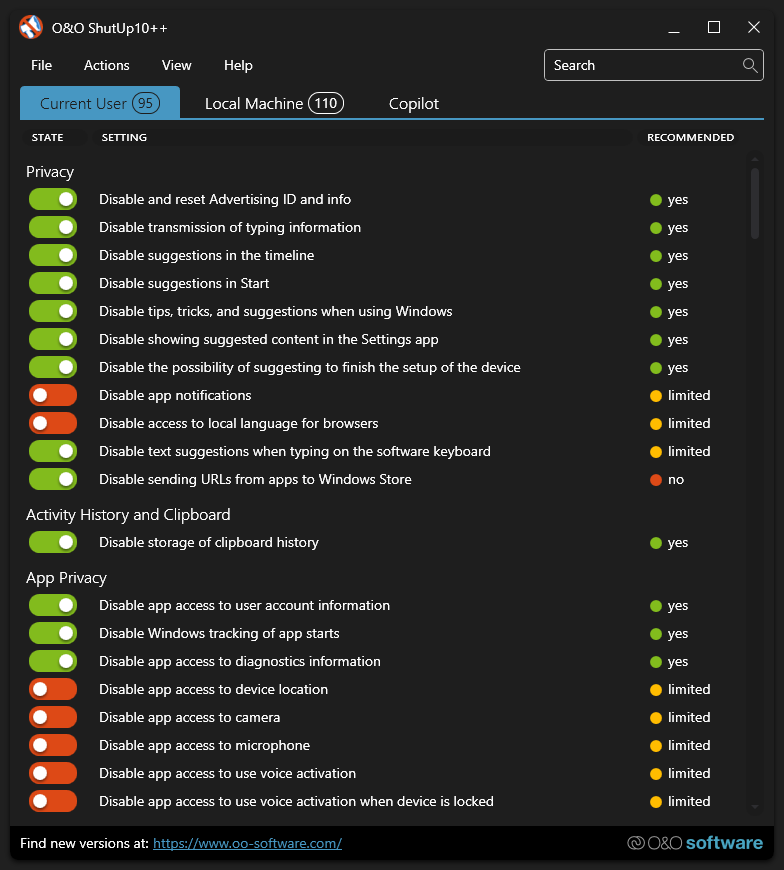Open the Actions menu
784x870 pixels.
pyautogui.click(x=107, y=66)
